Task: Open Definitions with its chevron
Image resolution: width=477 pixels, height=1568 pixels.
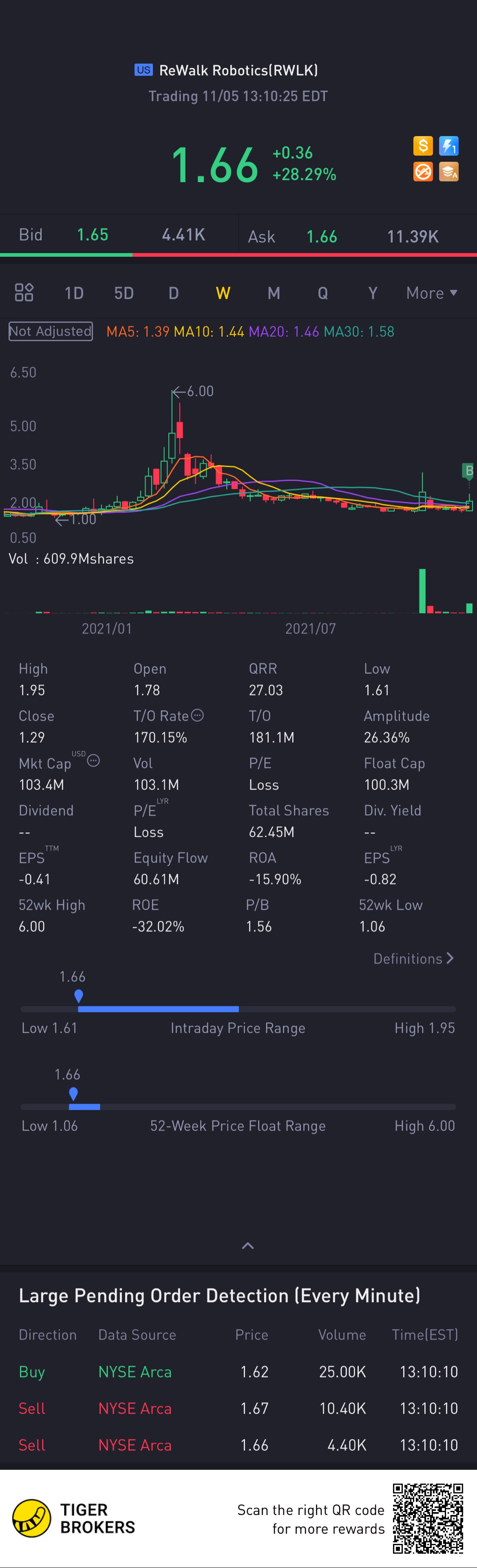Action: pyautogui.click(x=414, y=959)
